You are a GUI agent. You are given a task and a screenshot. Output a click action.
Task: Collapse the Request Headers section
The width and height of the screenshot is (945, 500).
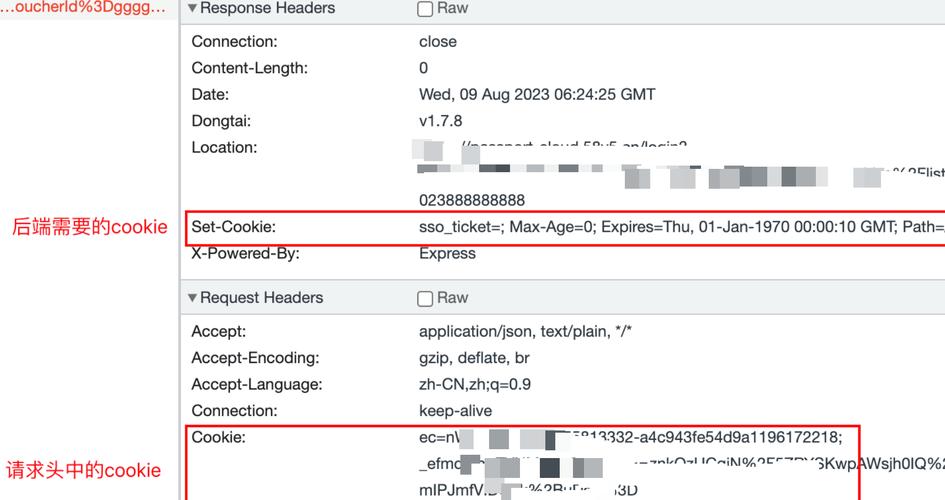[193, 298]
